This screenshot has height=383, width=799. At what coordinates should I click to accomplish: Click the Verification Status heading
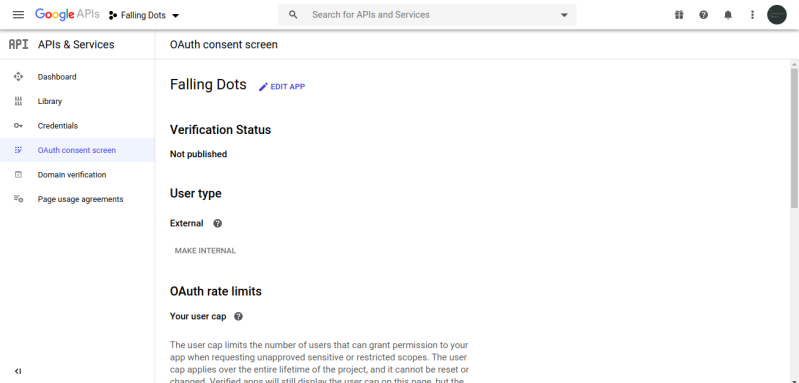click(x=221, y=129)
